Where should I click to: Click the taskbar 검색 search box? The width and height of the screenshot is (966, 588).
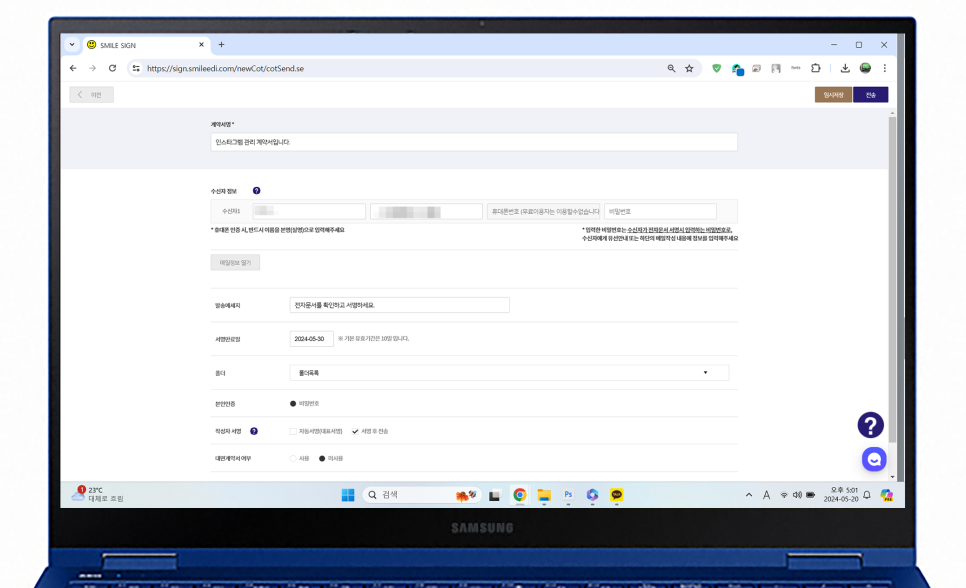click(x=423, y=495)
